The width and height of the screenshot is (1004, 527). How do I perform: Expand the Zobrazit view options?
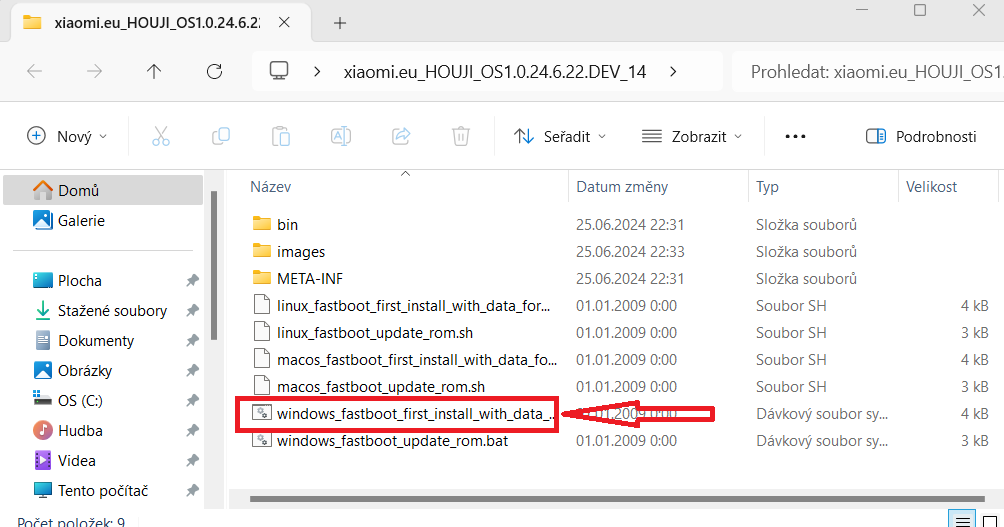[x=692, y=136]
